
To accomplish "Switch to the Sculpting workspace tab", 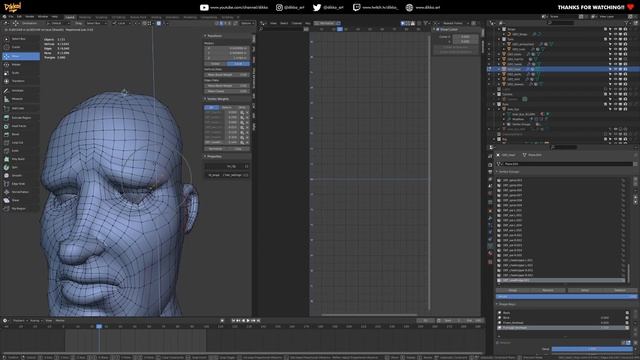I will pyautogui.click(x=101, y=17).
